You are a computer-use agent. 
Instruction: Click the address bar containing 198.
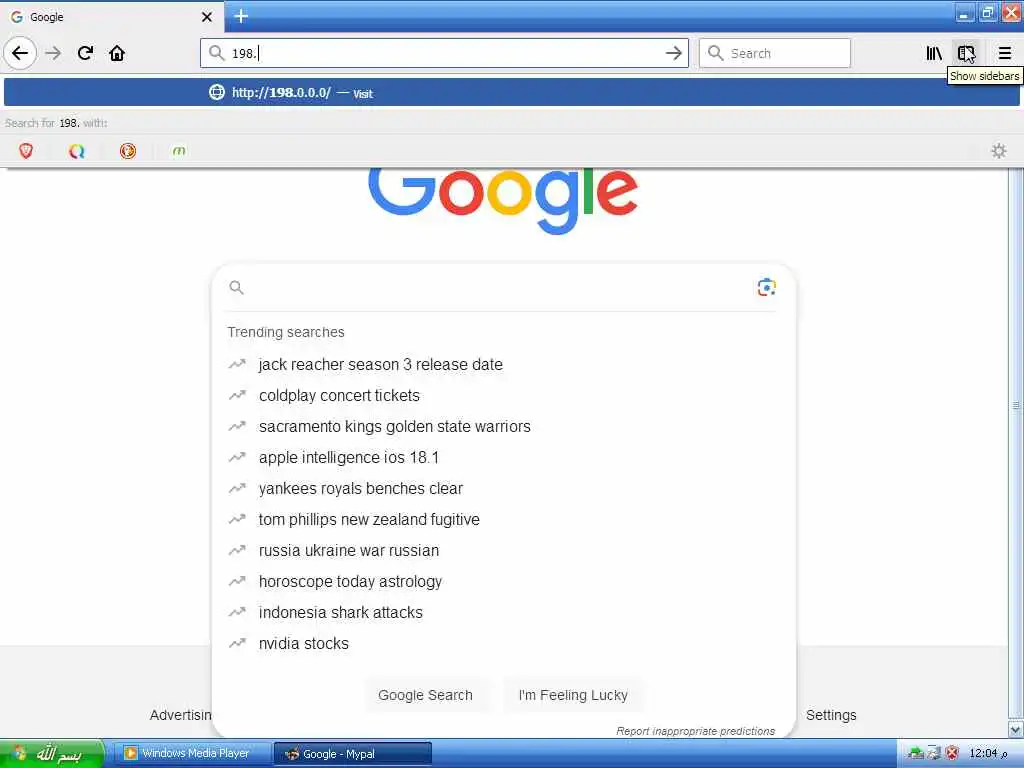[444, 53]
